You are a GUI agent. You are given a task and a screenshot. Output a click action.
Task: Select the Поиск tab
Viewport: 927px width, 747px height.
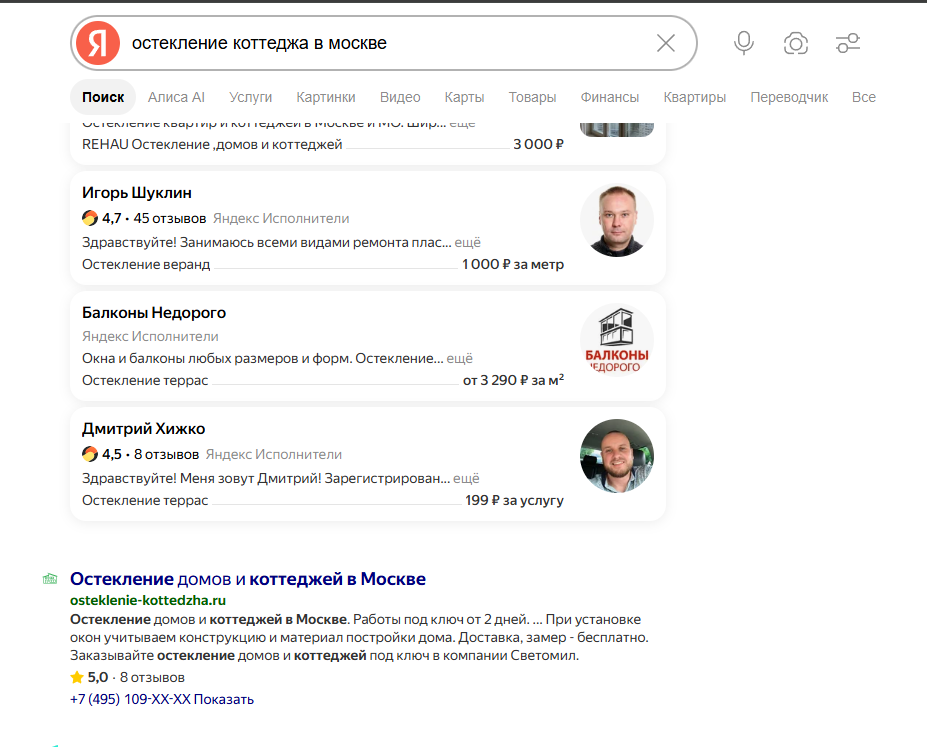click(x=103, y=97)
